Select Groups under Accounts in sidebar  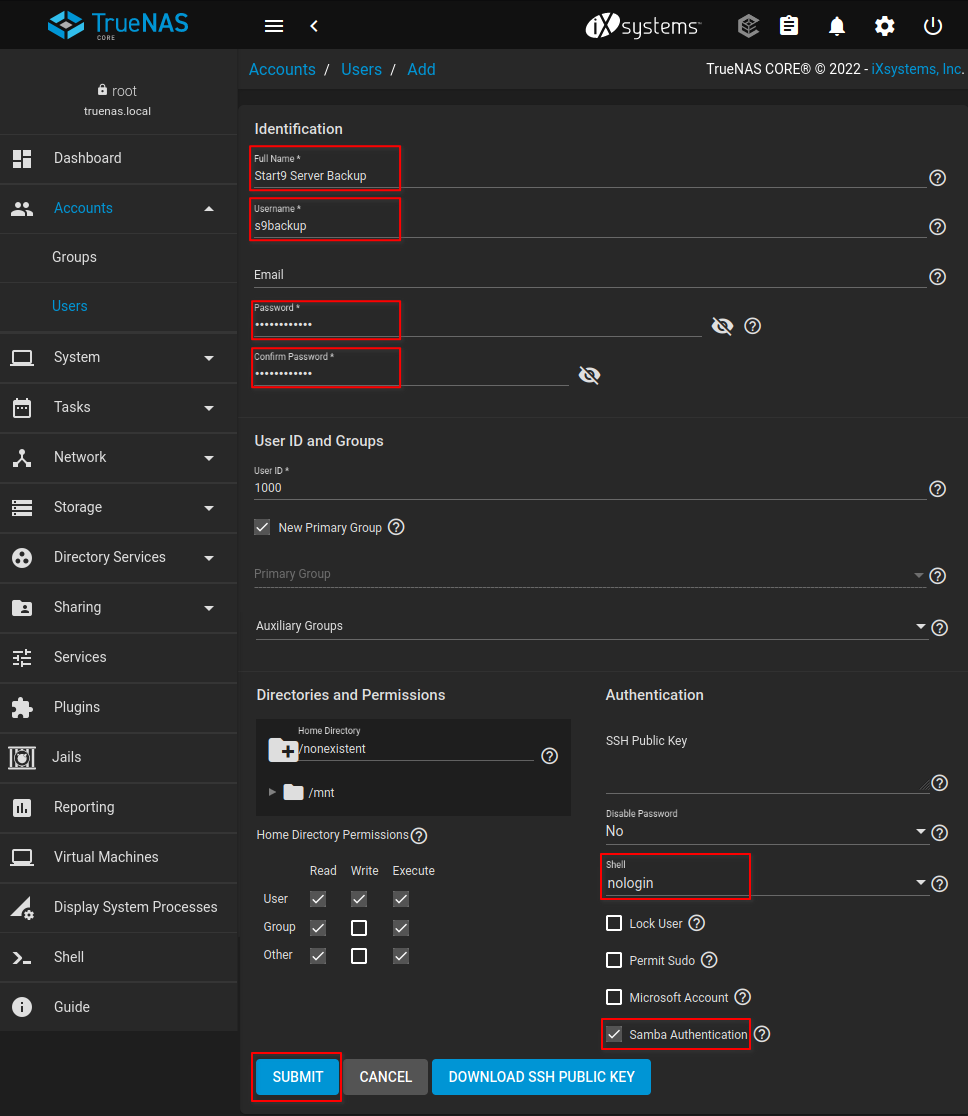[74, 257]
